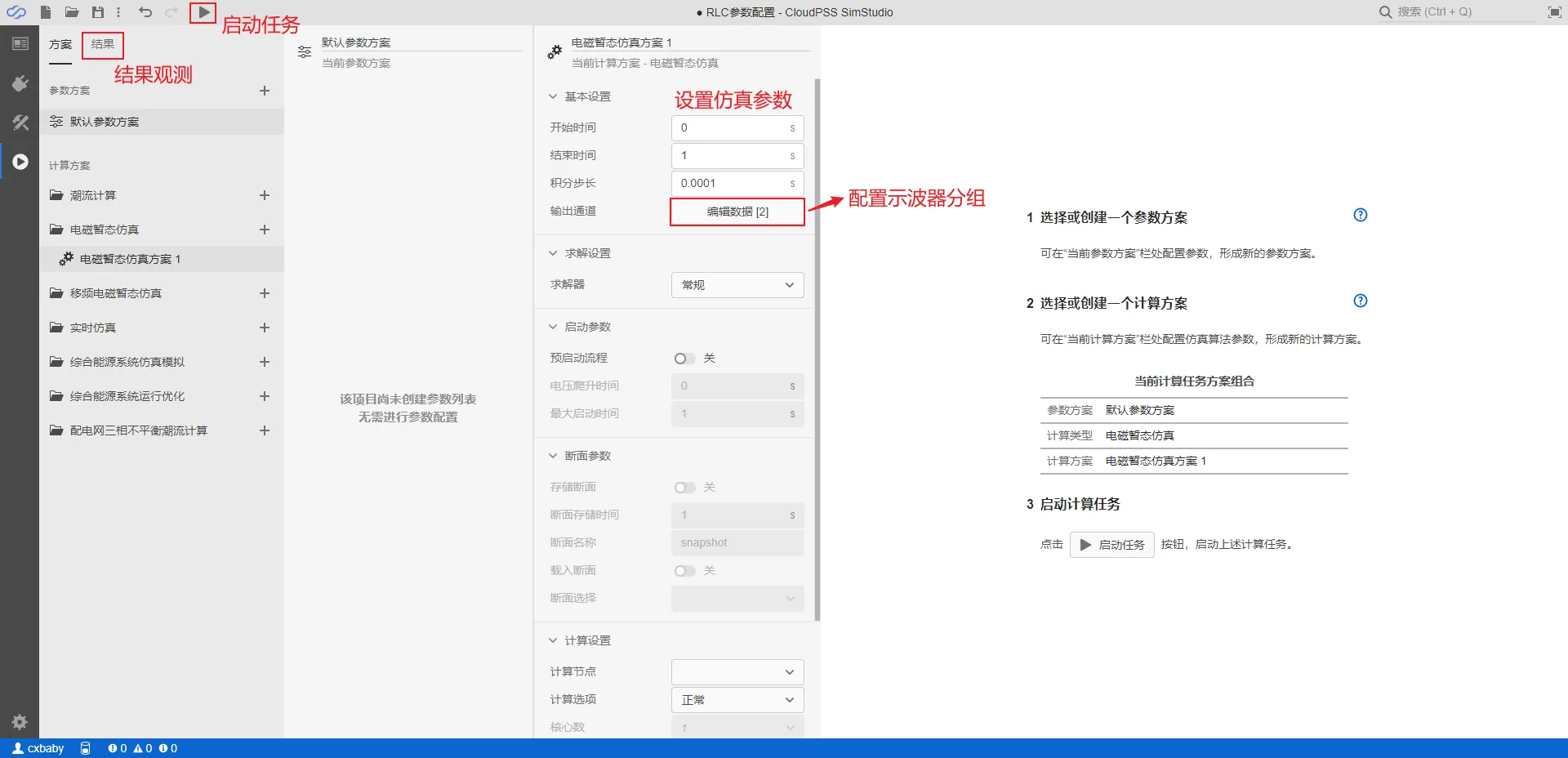Open help for step 1 选择或创建一个参数方案

1361,215
